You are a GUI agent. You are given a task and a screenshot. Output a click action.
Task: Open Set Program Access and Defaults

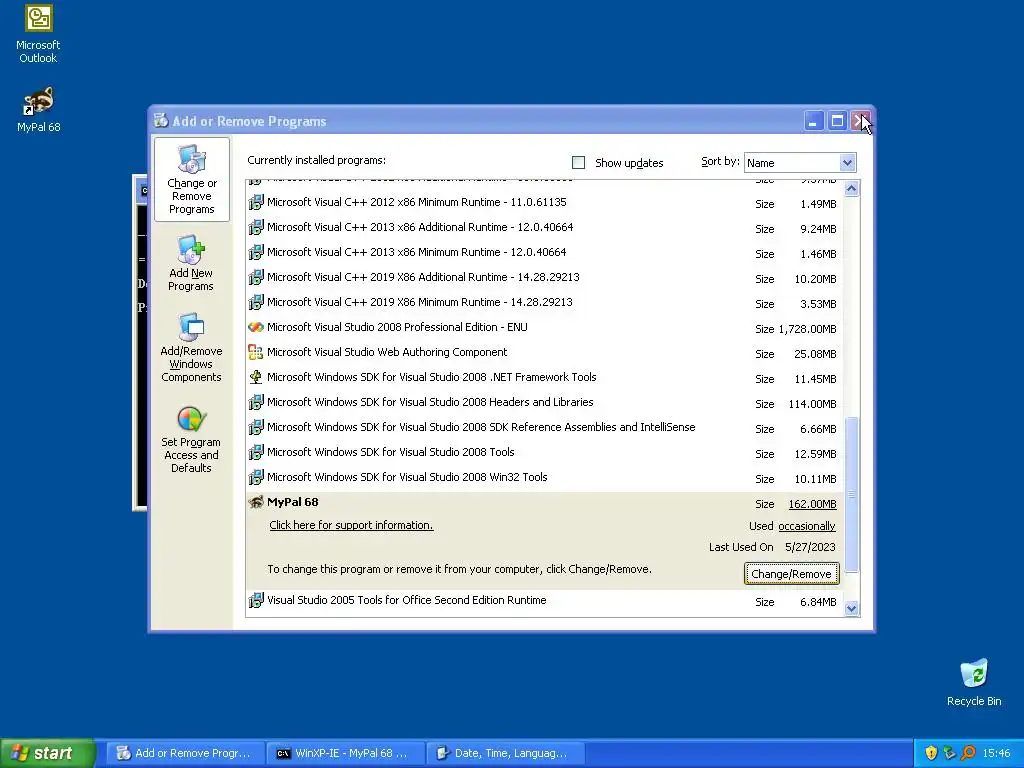[x=191, y=440]
